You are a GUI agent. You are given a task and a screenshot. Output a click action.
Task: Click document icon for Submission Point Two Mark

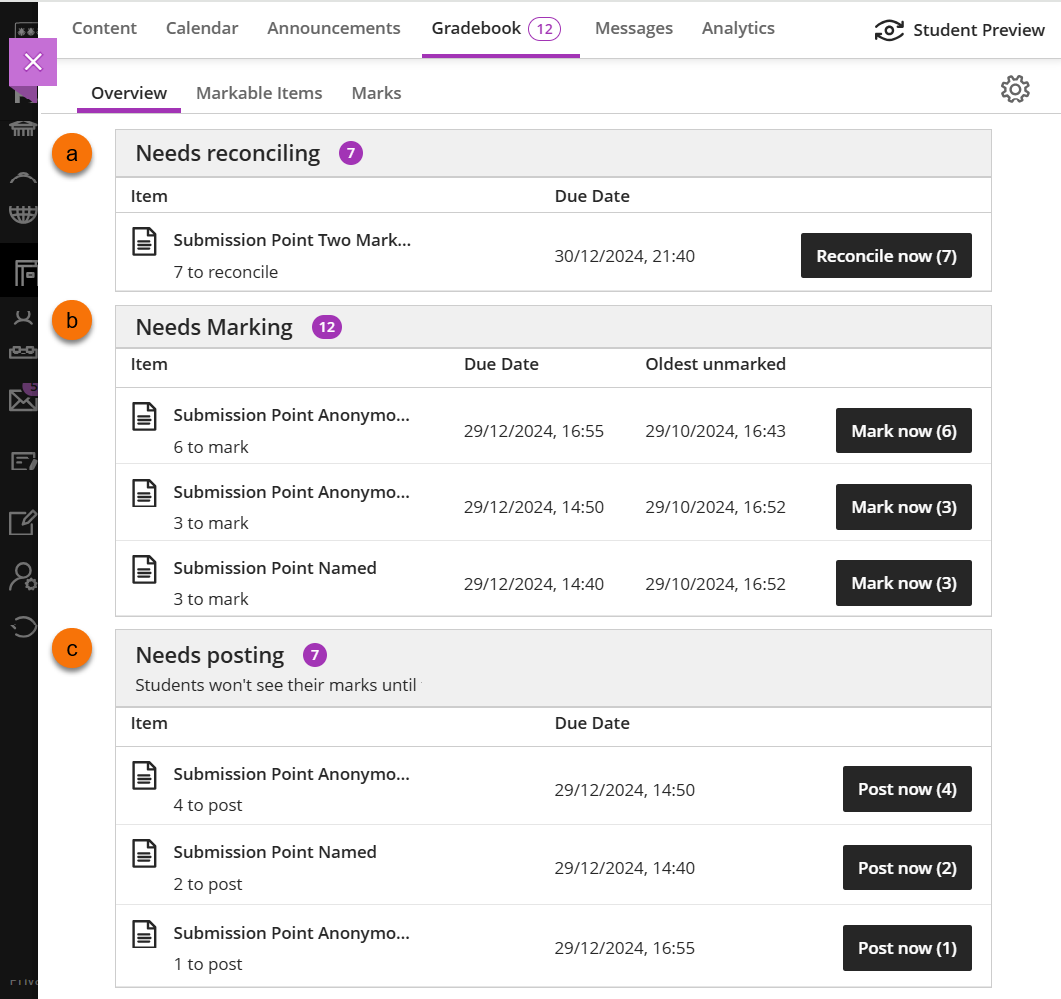tap(146, 242)
